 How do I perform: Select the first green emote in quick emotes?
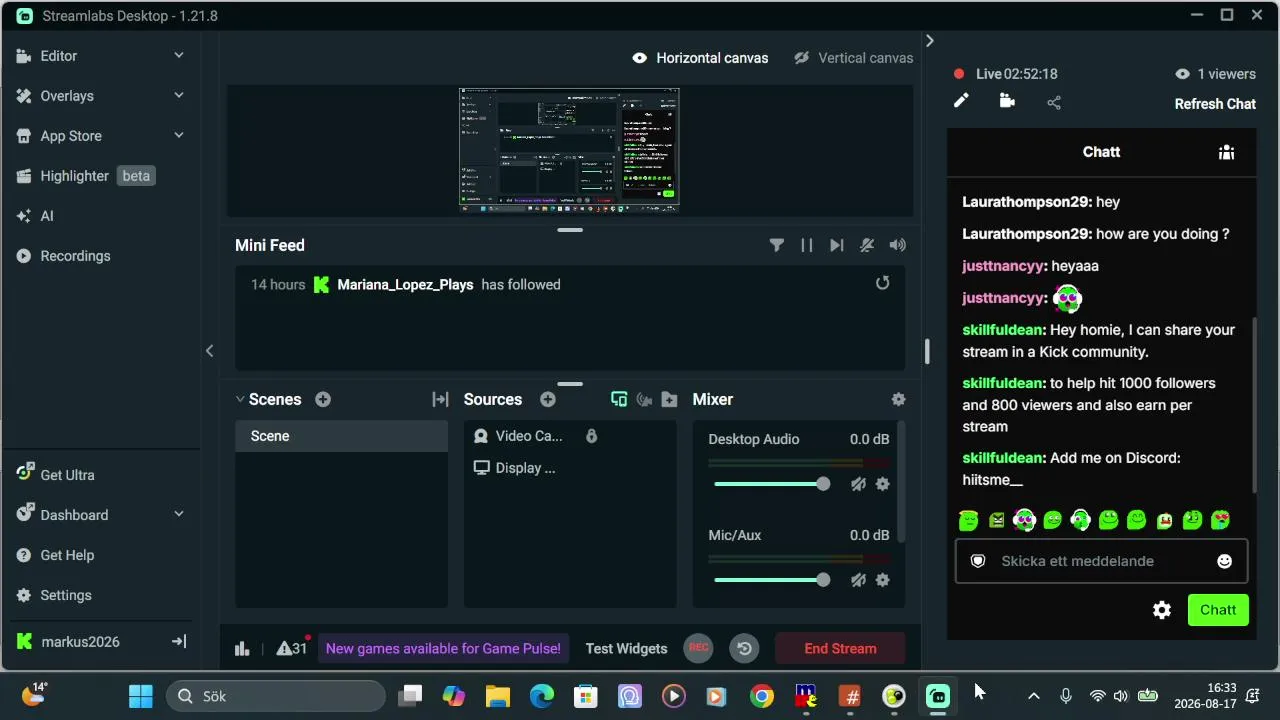pyautogui.click(x=968, y=520)
